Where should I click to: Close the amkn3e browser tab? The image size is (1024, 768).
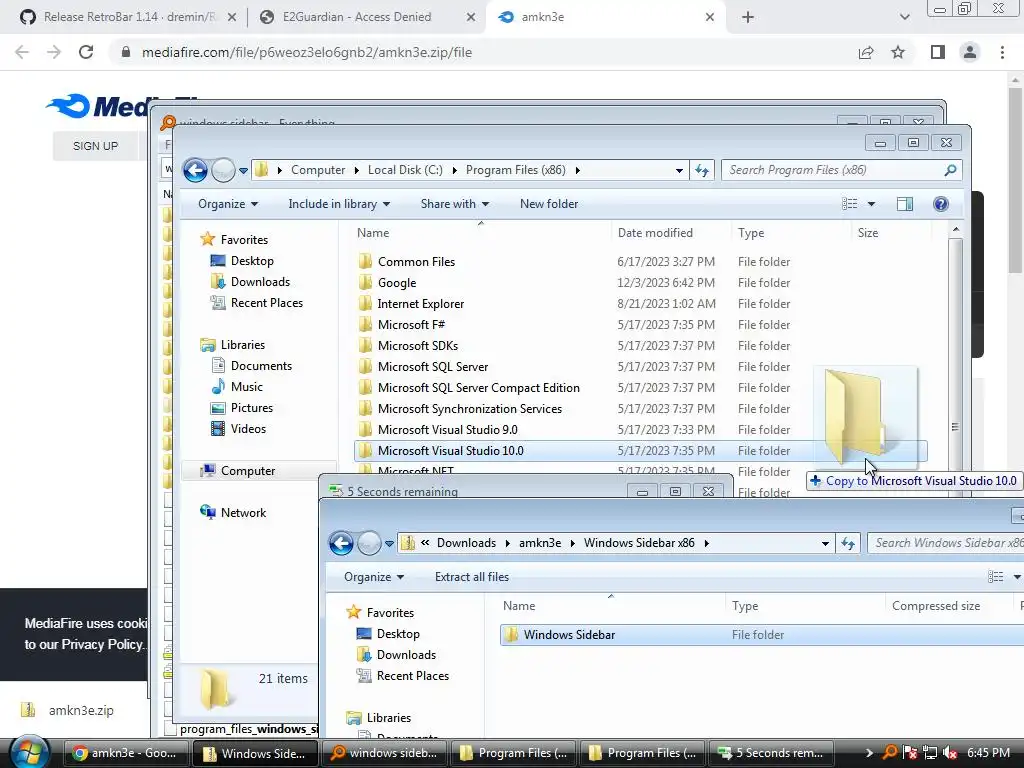pos(710,17)
